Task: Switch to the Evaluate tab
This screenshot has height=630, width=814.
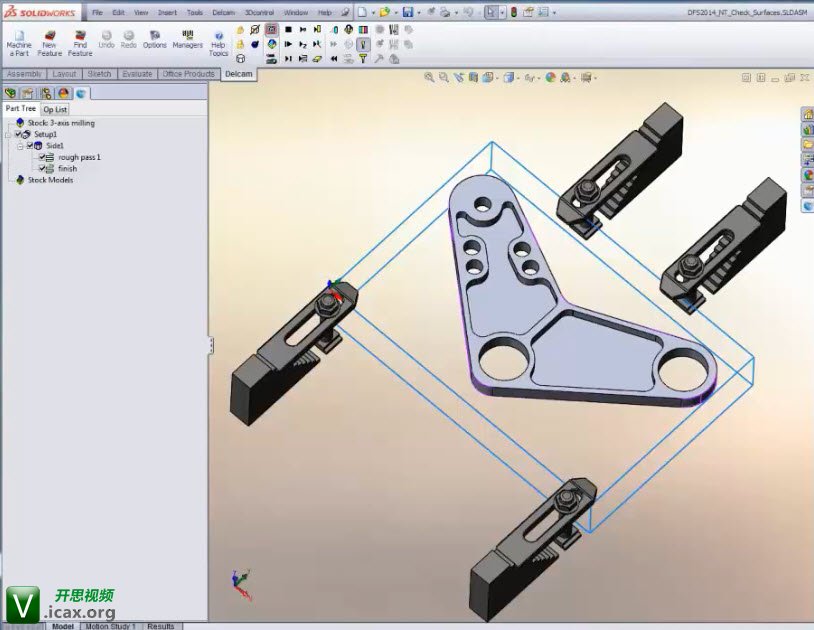Action: 137,74
